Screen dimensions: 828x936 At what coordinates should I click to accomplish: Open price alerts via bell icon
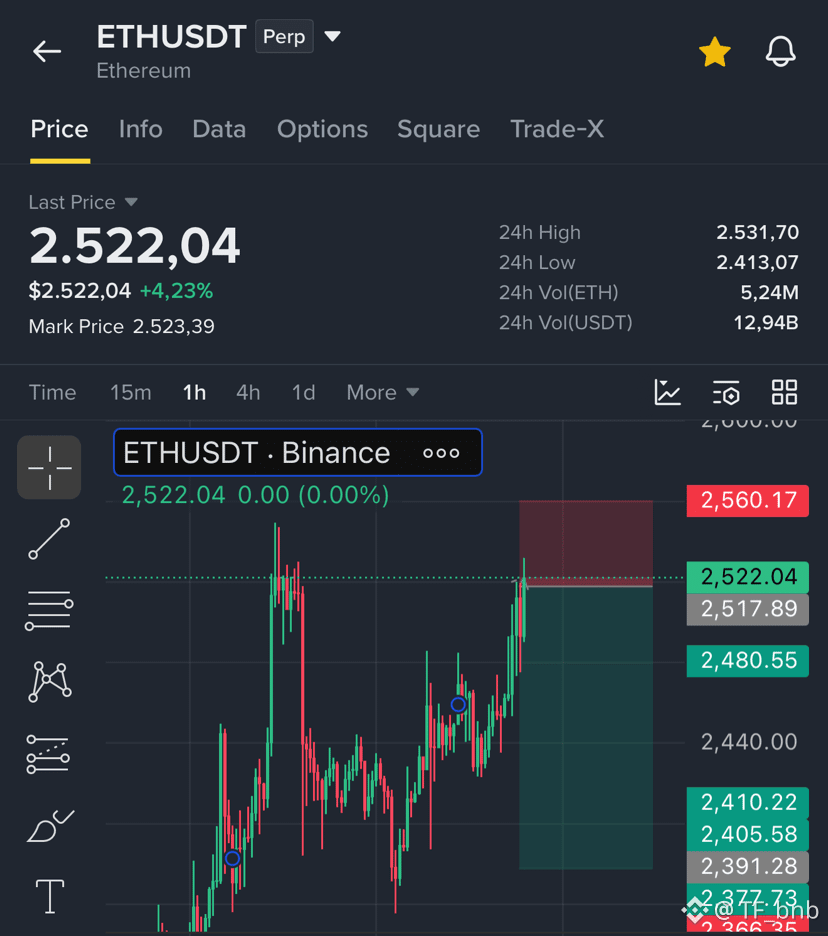pos(781,51)
